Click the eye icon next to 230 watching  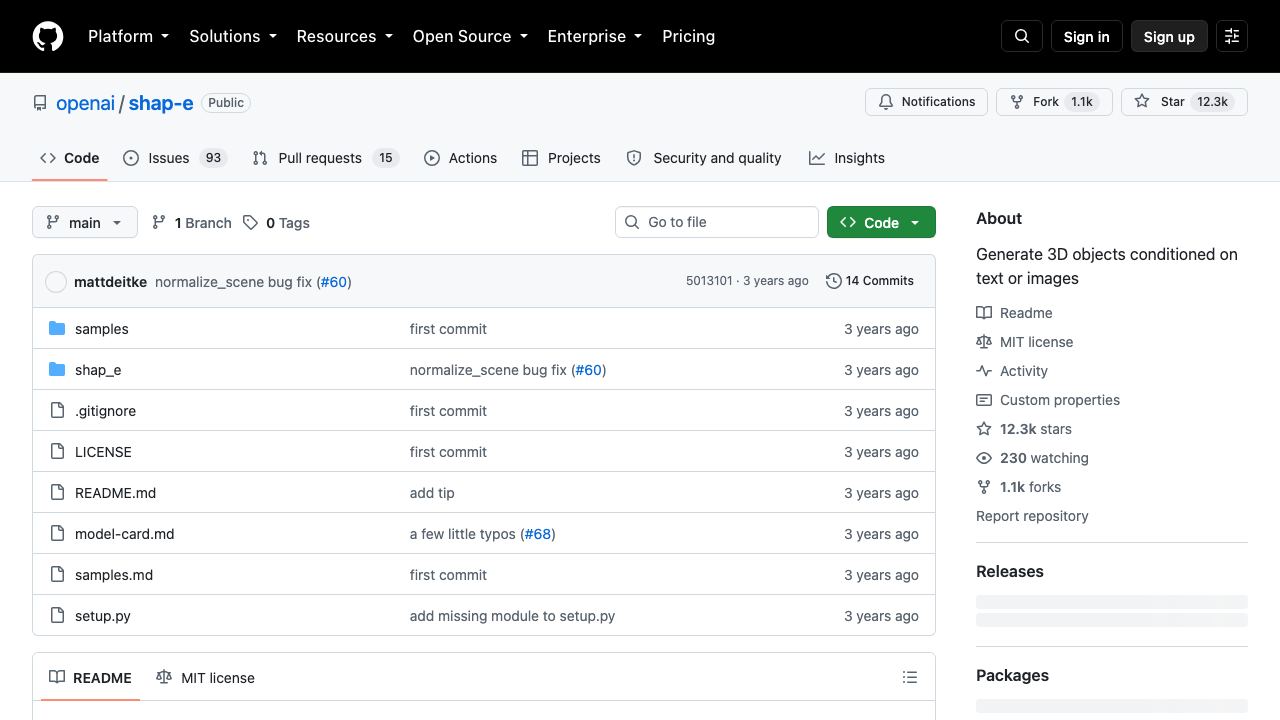pos(984,458)
